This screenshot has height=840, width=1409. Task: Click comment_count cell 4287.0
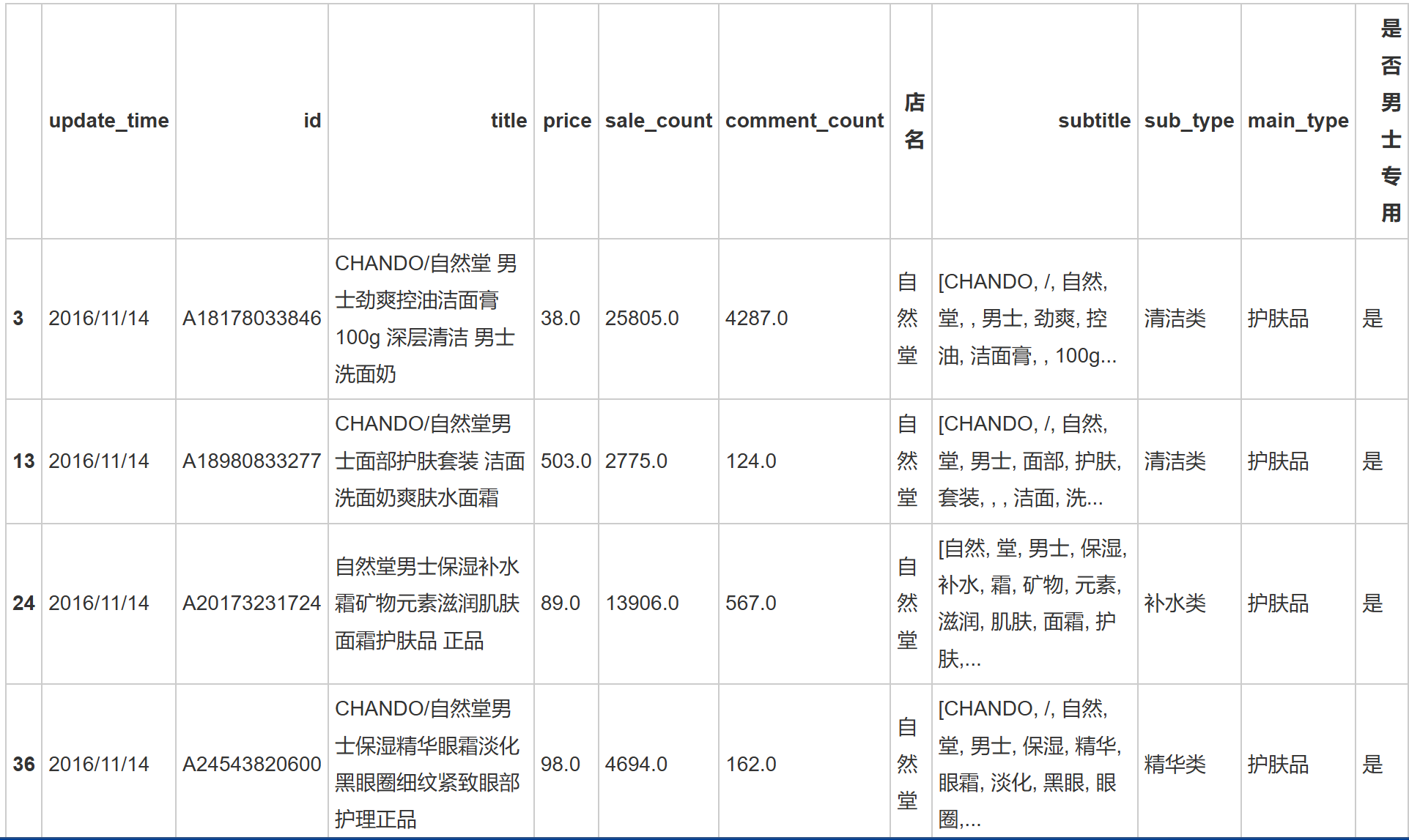805,319
